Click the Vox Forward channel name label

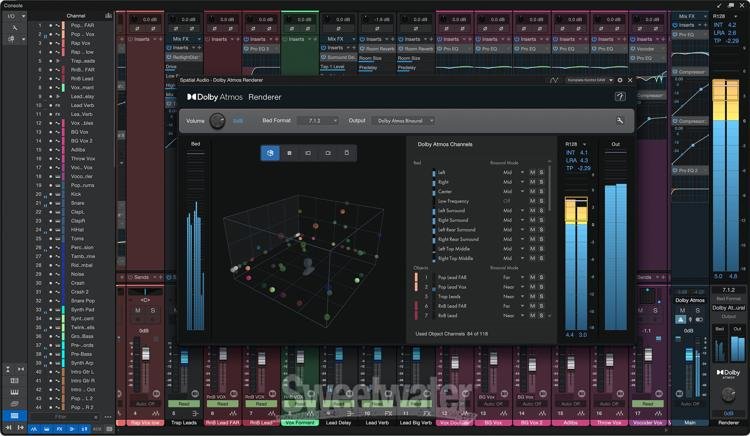click(300, 423)
